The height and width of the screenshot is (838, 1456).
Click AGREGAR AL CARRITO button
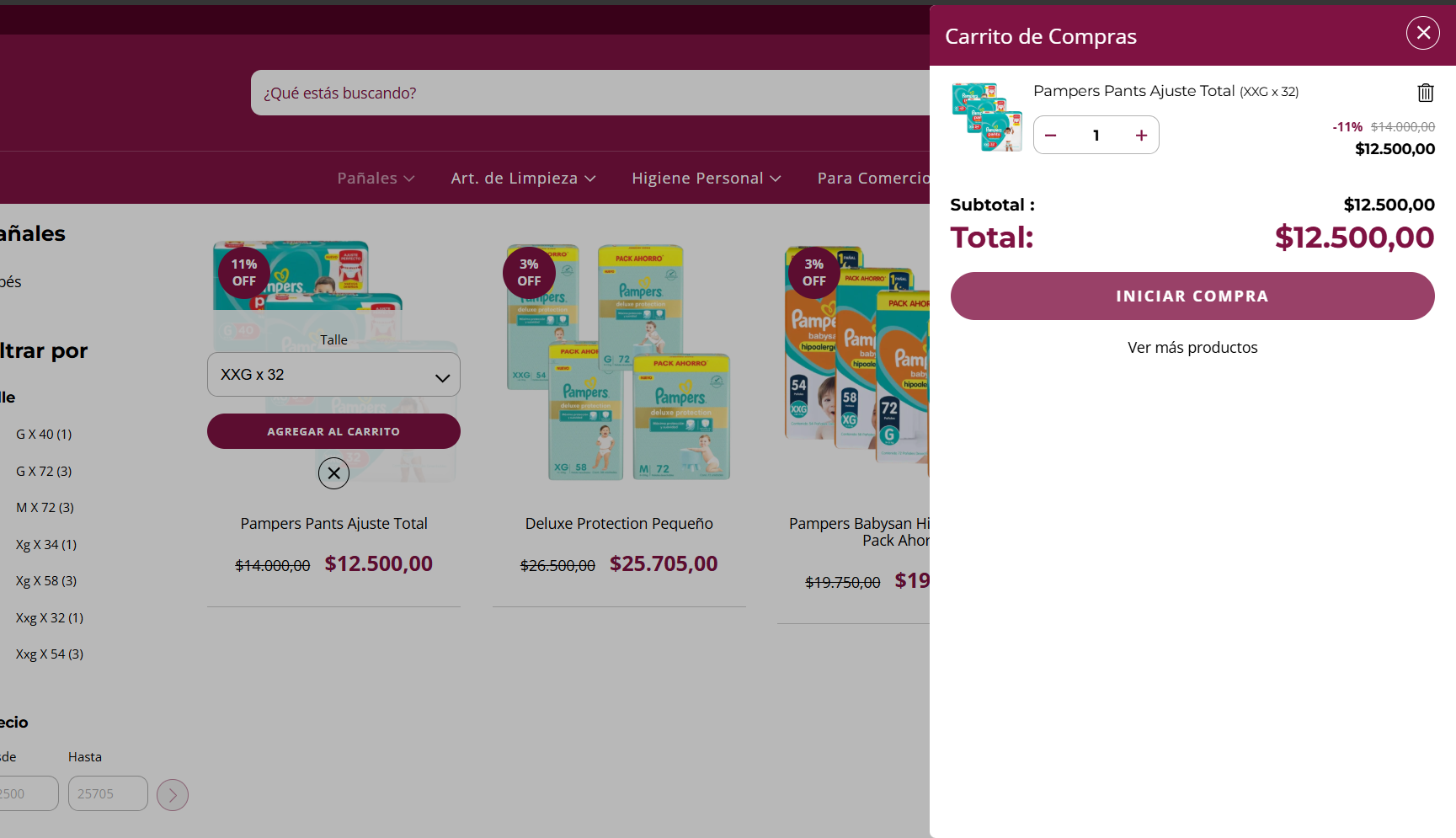point(333,431)
